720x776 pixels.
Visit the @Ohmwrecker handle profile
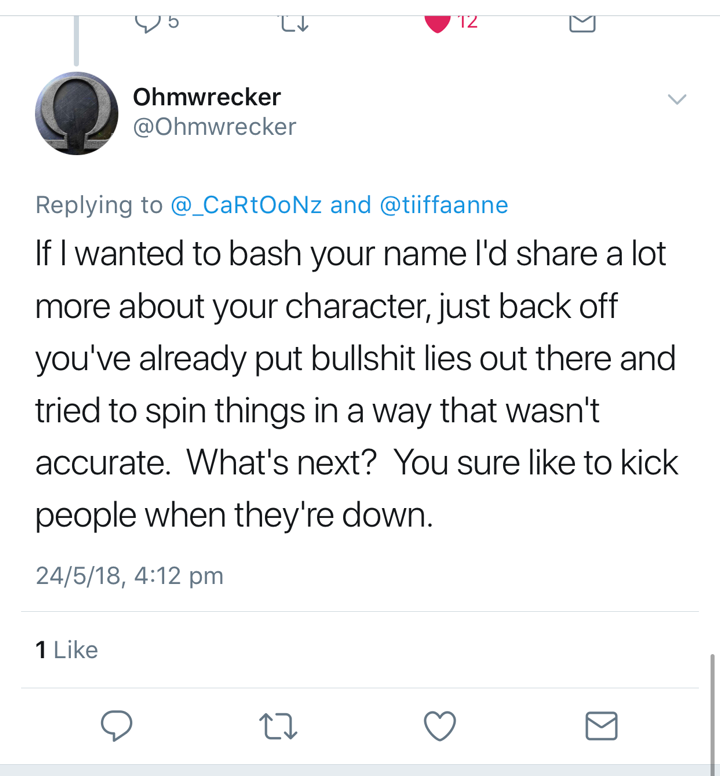click(x=214, y=127)
